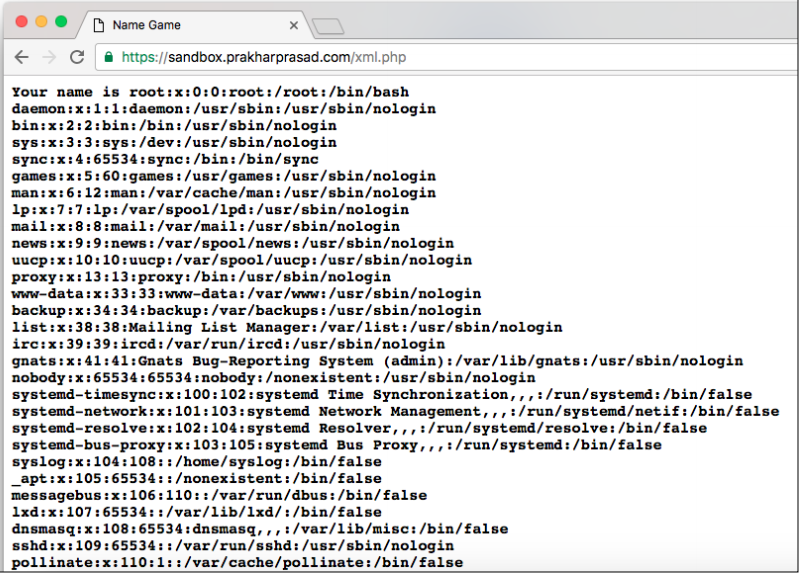The height and width of the screenshot is (573, 799).
Task: Click the 'systemd-network:x:101:103' line
Action: pos(395,412)
